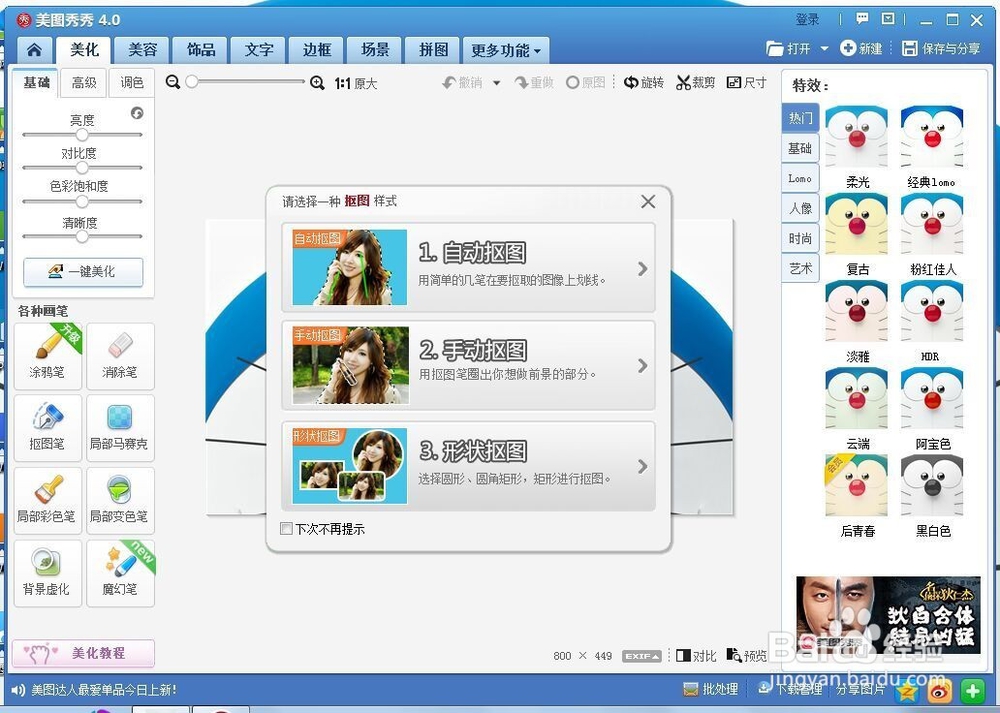Go to the home tab icon
1000x713 pixels.
coord(34,50)
